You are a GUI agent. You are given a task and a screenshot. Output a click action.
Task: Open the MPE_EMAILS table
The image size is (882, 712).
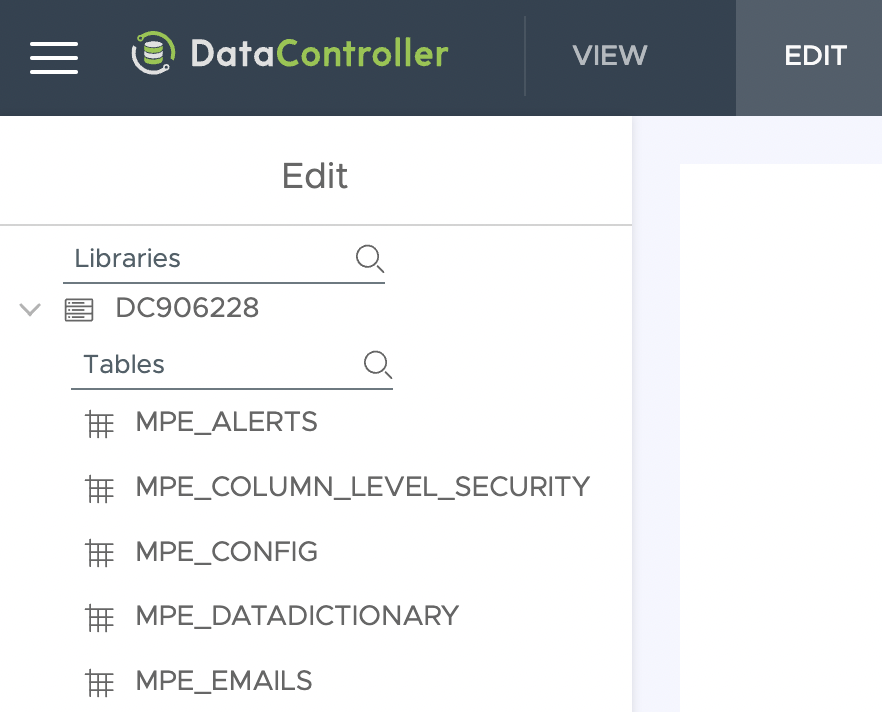coord(224,681)
